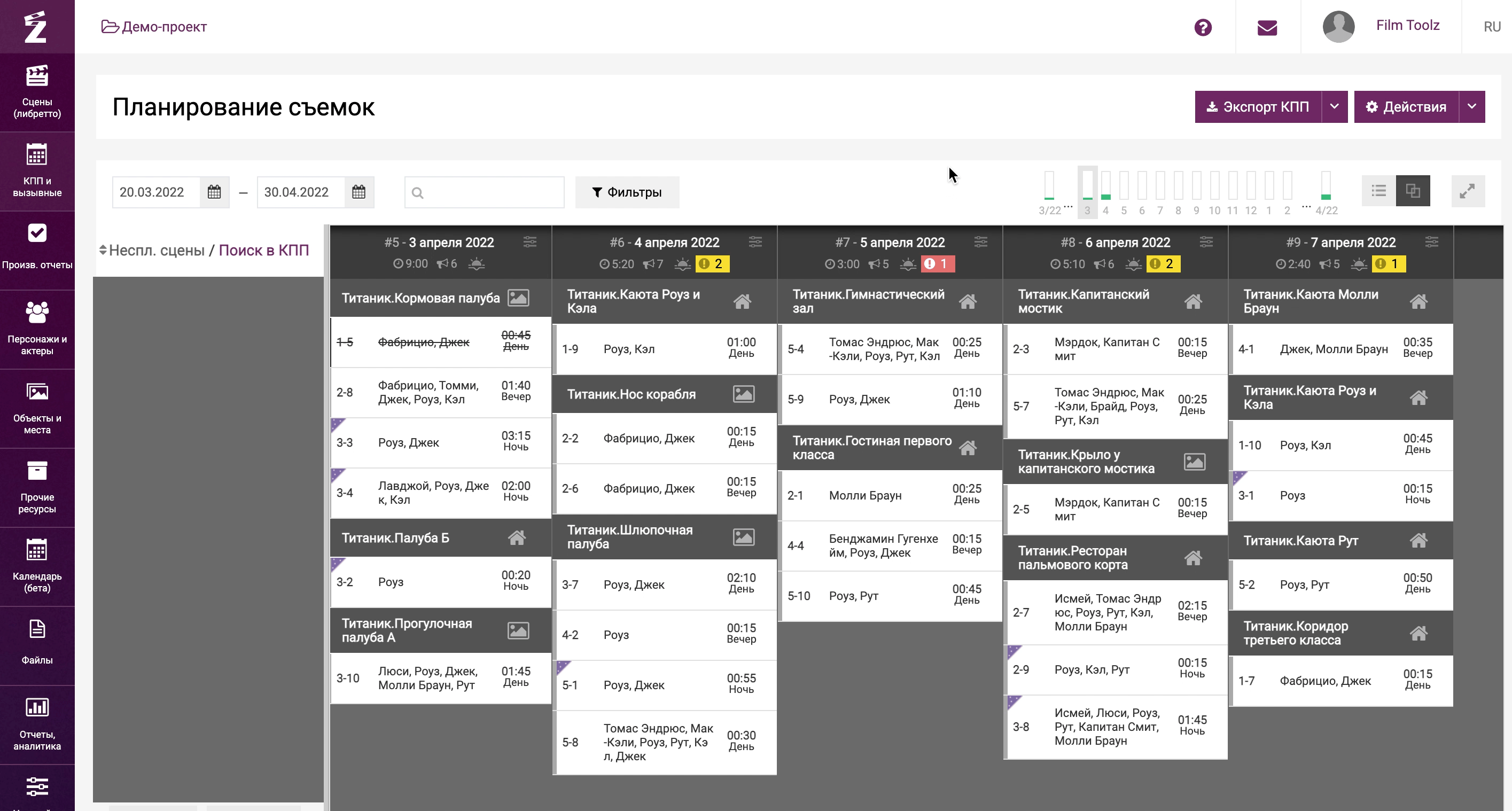
Task: Open Объекты и места section
Action: [37, 408]
